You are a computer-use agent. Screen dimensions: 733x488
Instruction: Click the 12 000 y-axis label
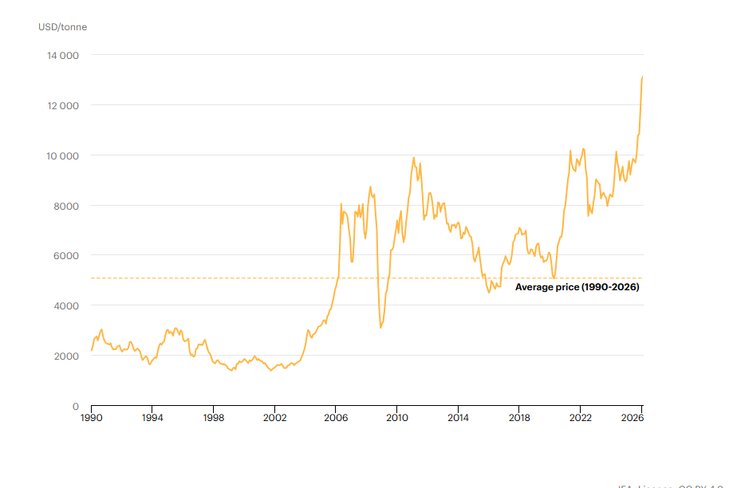(x=62, y=105)
